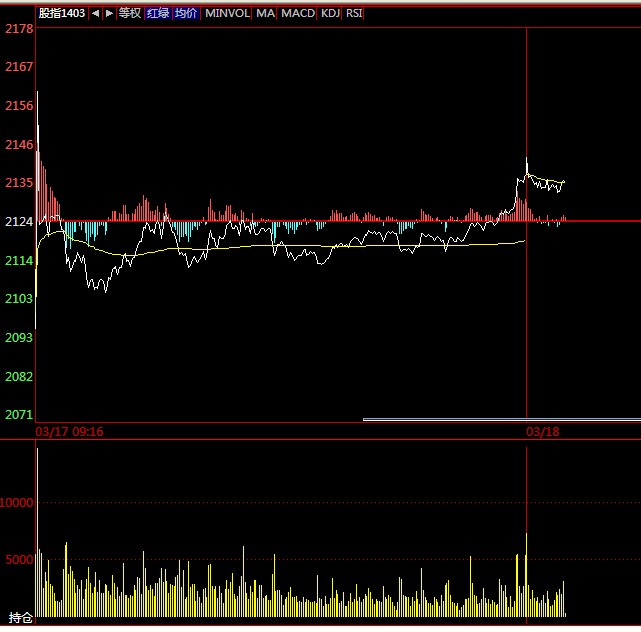This screenshot has height=632, width=641.
Task: Toggle the 等权 equal-weight option
Action: pyautogui.click(x=130, y=13)
